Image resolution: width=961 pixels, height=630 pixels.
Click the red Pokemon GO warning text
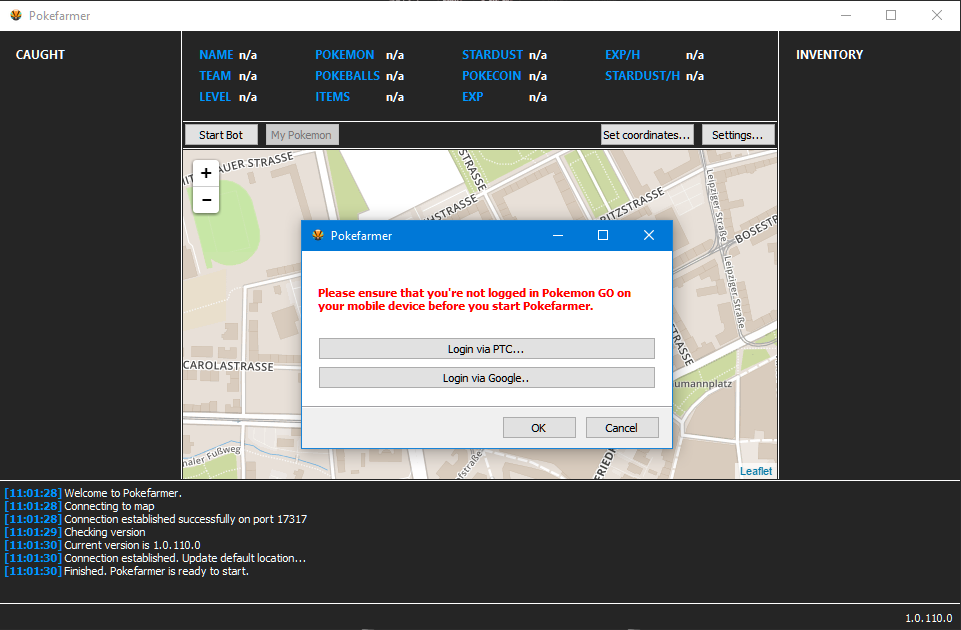474,299
